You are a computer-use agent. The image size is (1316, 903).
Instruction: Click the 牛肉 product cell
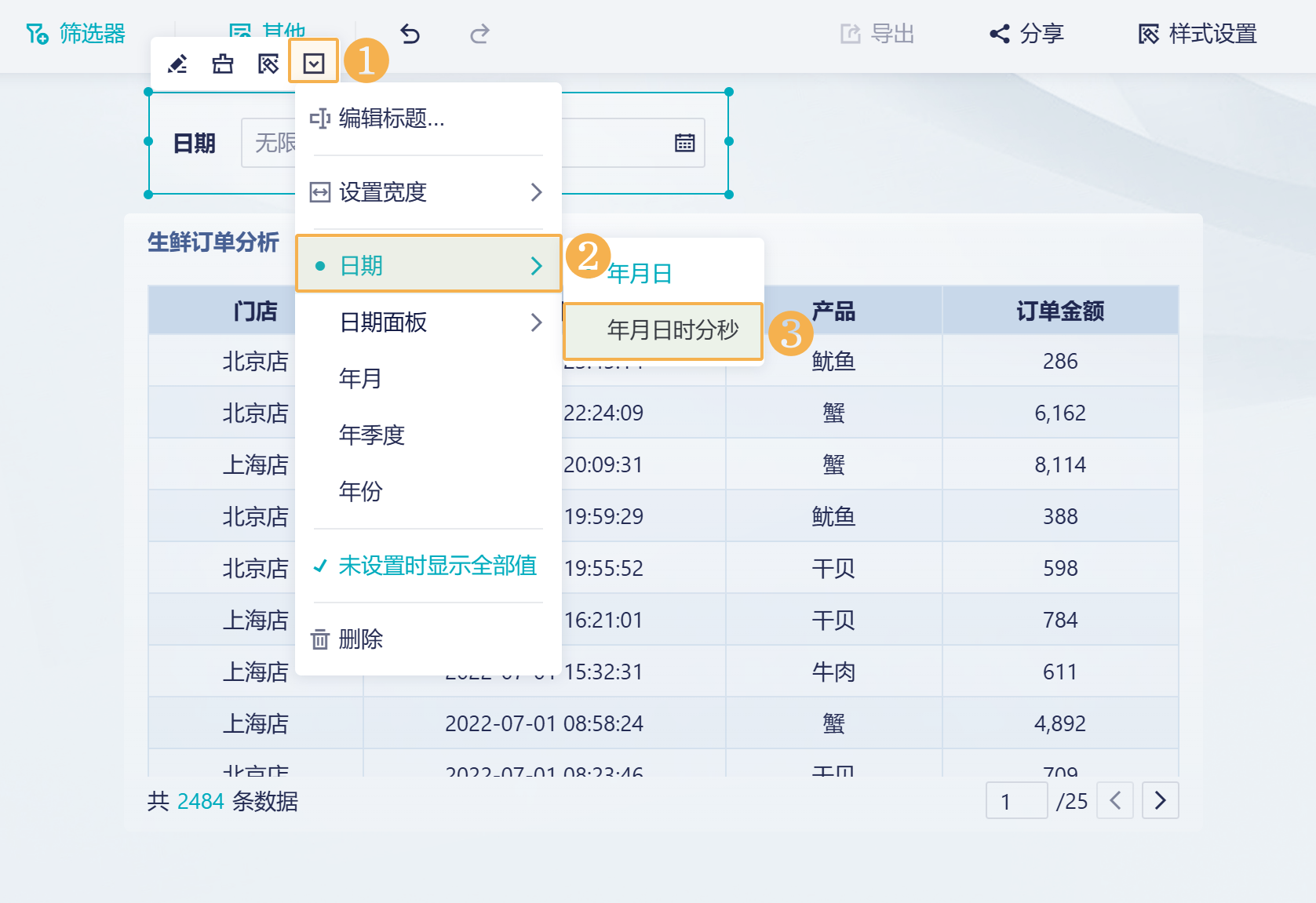coord(833,672)
